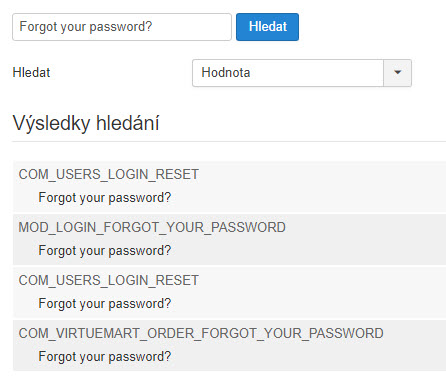Click the Výsledky hledání heading
446x384 pixels.
[x=86, y=123]
